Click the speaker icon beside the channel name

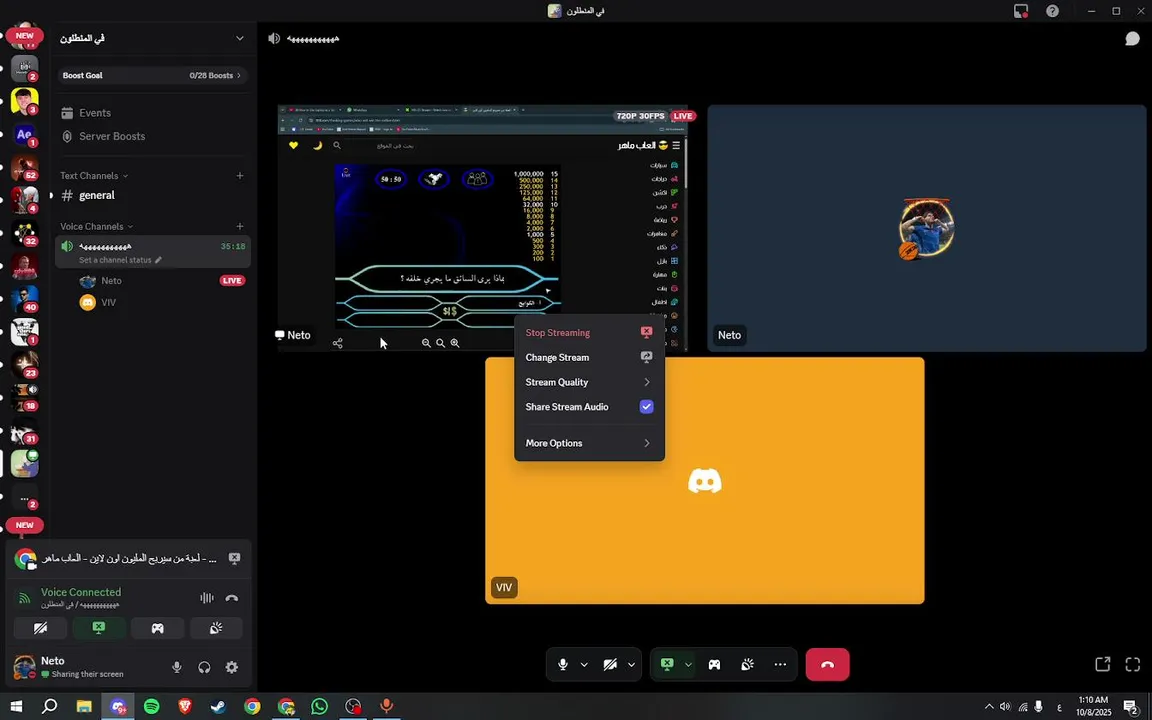274,39
